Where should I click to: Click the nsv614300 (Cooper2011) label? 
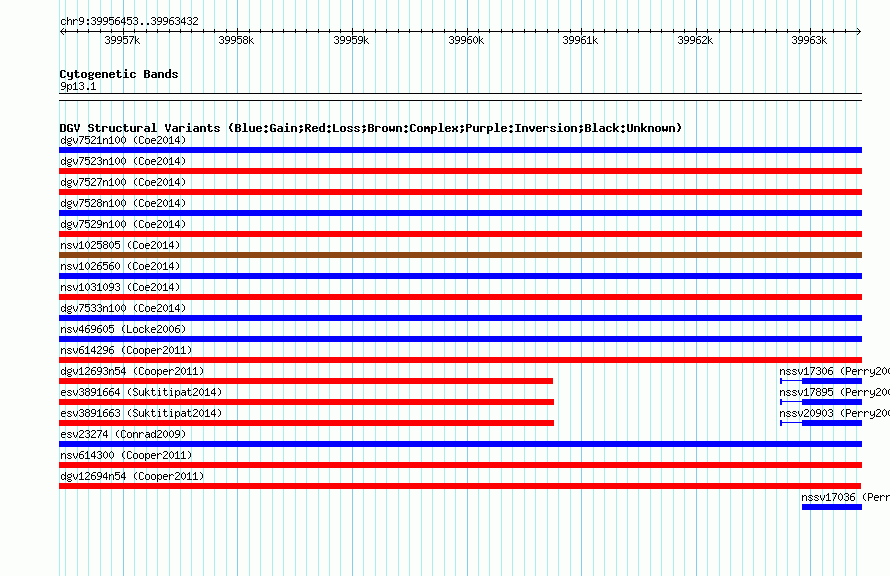tap(126, 455)
